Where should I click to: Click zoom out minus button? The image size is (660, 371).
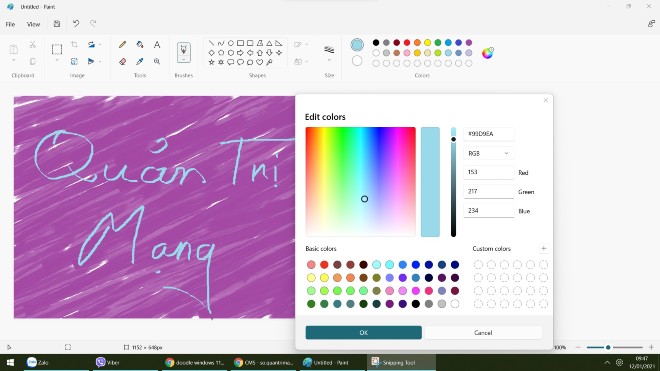(578, 347)
